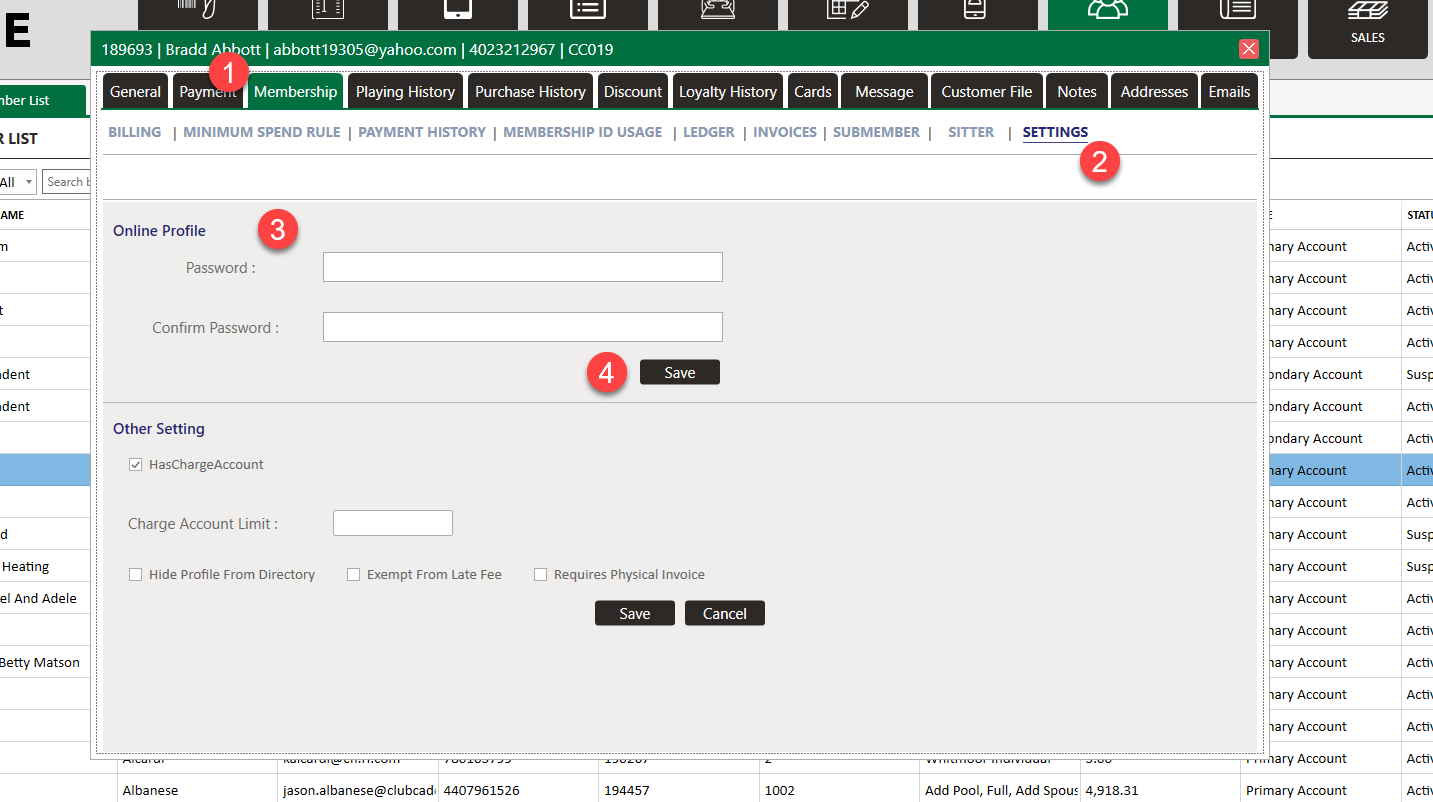Screen dimensions: 1433x802
Task: Open the green members icon in top toolbar
Action: (1107, 12)
